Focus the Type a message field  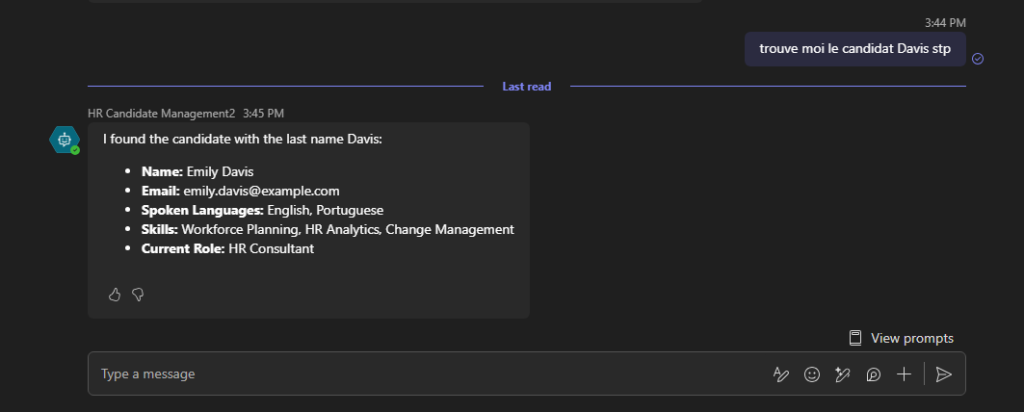[420, 374]
